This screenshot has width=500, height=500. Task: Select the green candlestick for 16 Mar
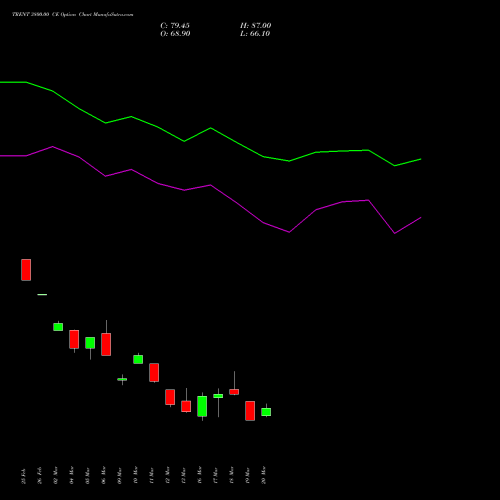click(x=202, y=406)
